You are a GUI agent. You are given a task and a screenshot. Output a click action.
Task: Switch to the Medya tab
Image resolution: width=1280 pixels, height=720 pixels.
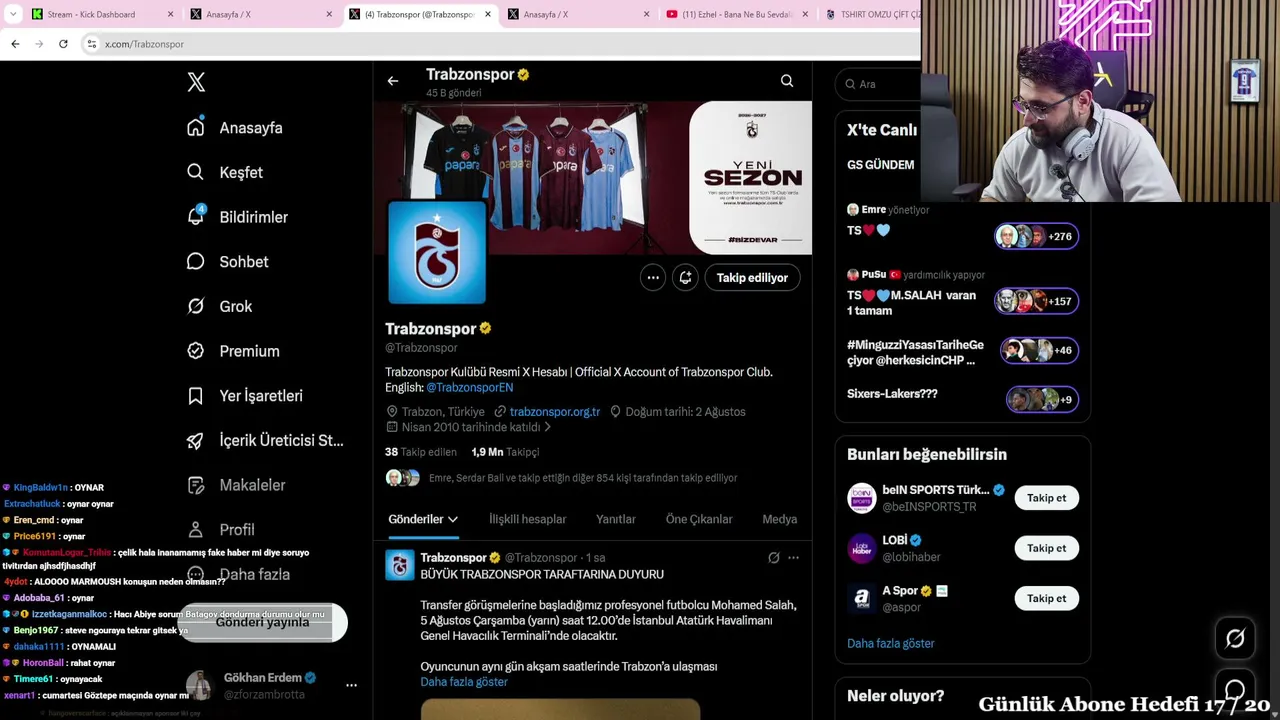point(780,520)
